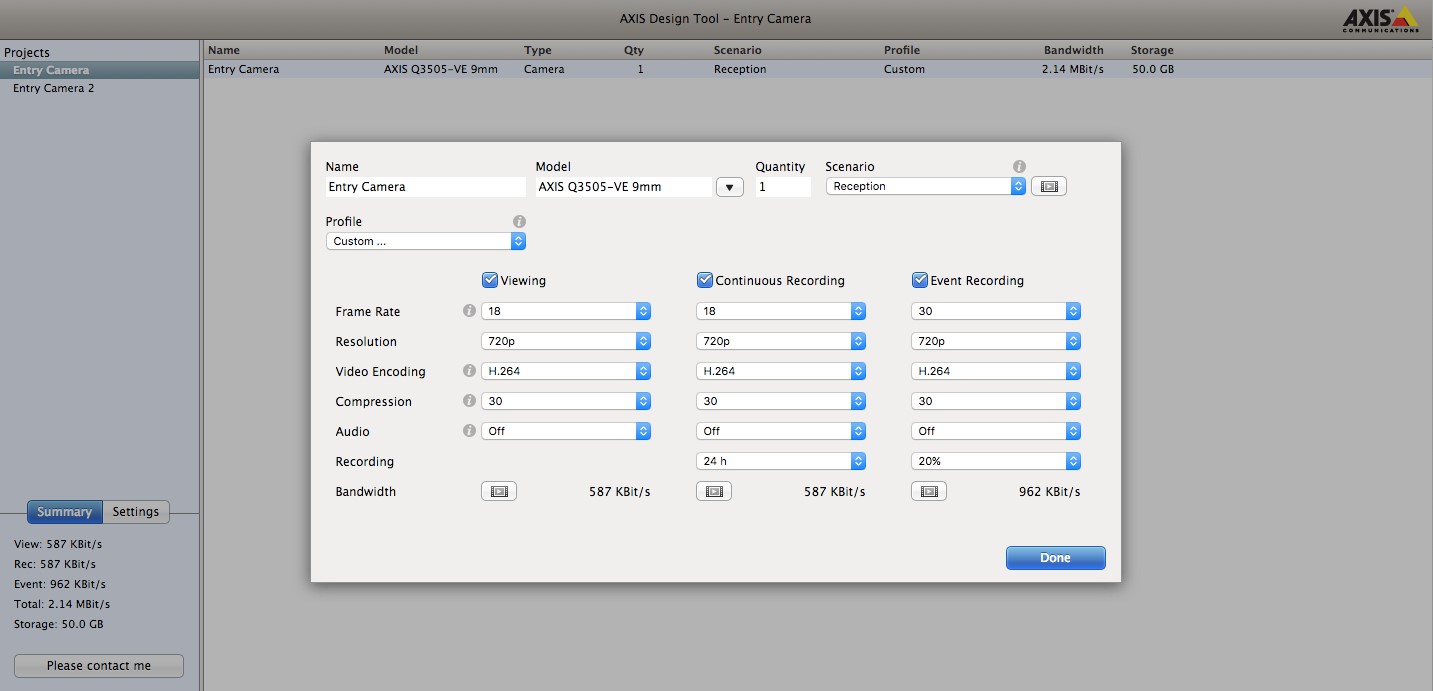Open the Event Recording Video Encoding dropdown

pyautogui.click(x=996, y=371)
